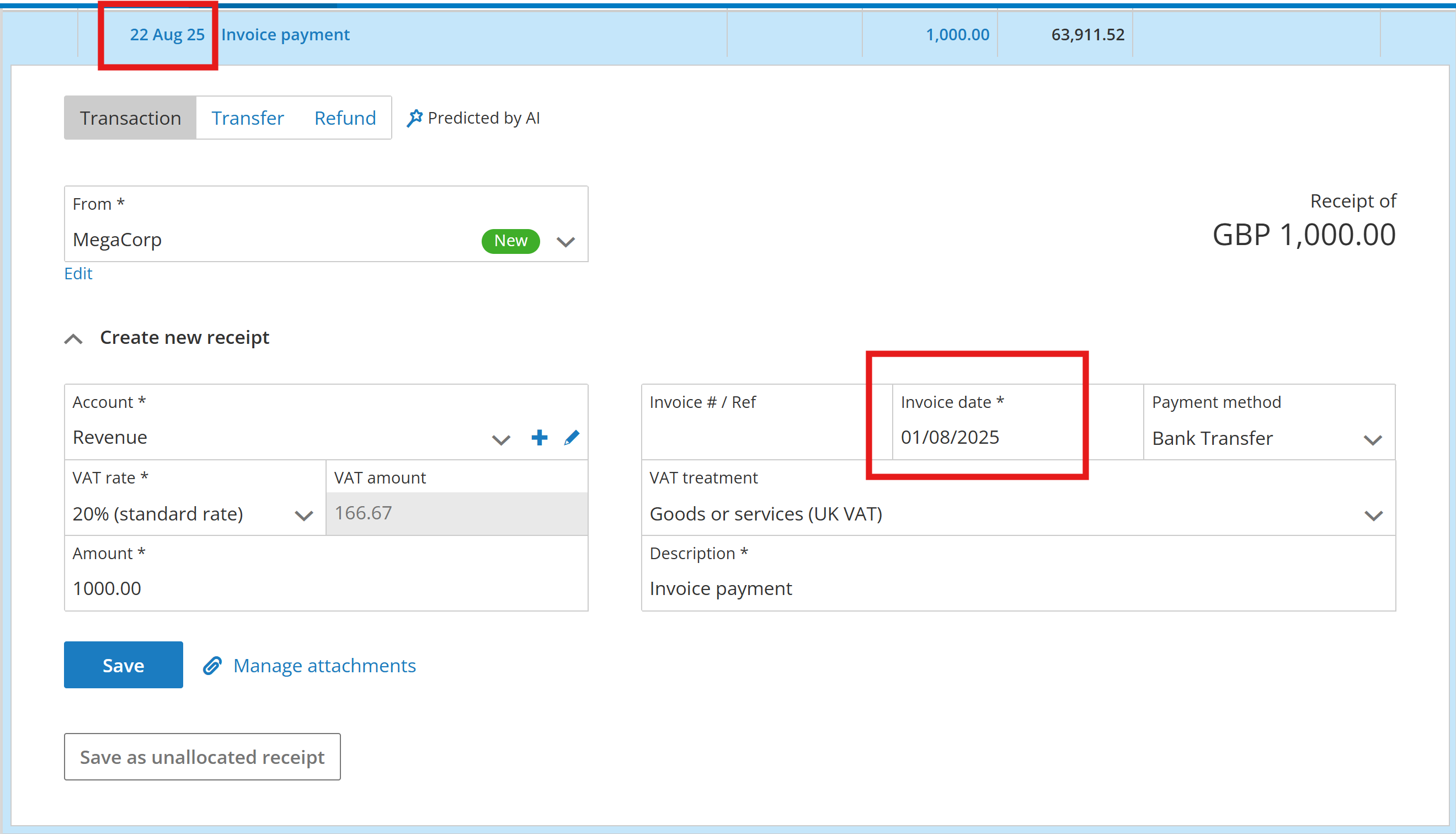
Task: Switch to the Transfer tab
Action: [247, 118]
